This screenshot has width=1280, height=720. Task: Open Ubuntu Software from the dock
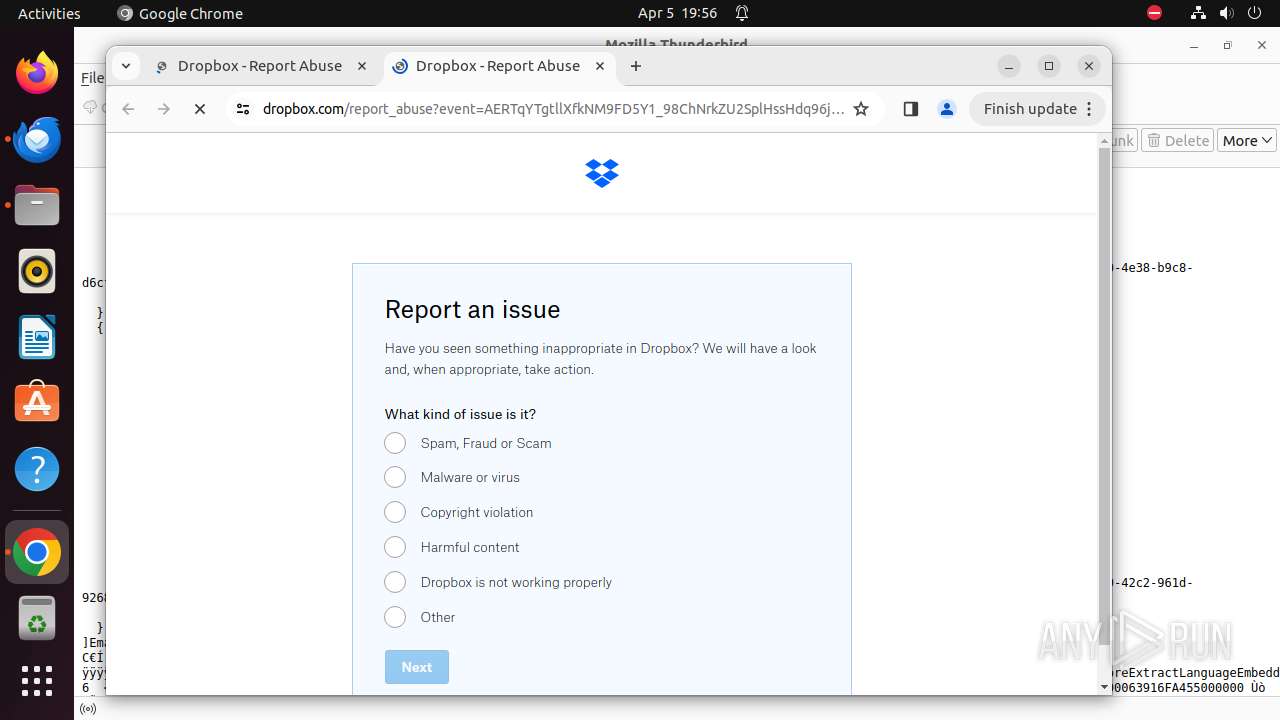point(37,403)
